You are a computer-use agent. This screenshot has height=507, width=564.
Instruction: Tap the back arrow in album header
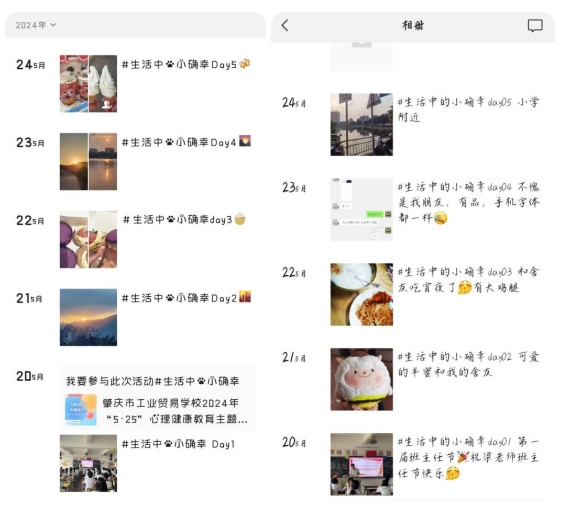(285, 26)
